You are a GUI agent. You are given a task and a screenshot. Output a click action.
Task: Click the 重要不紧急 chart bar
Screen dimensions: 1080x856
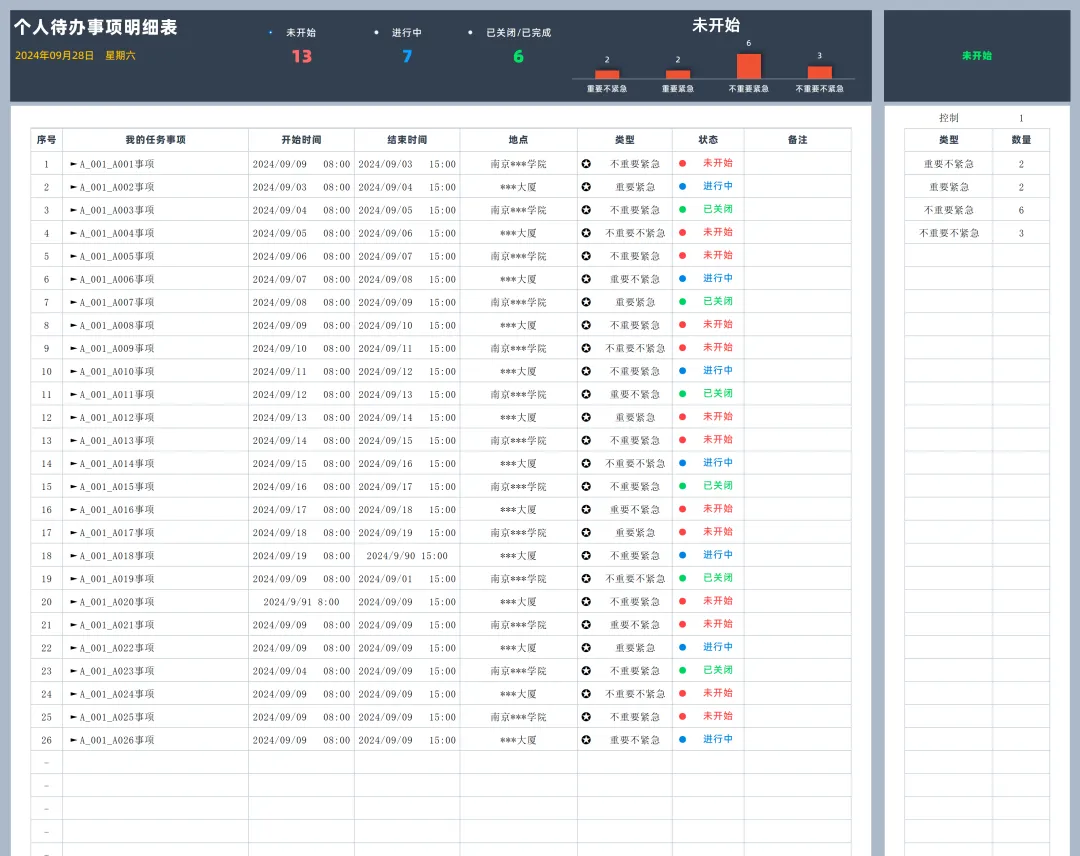[x=607, y=74]
